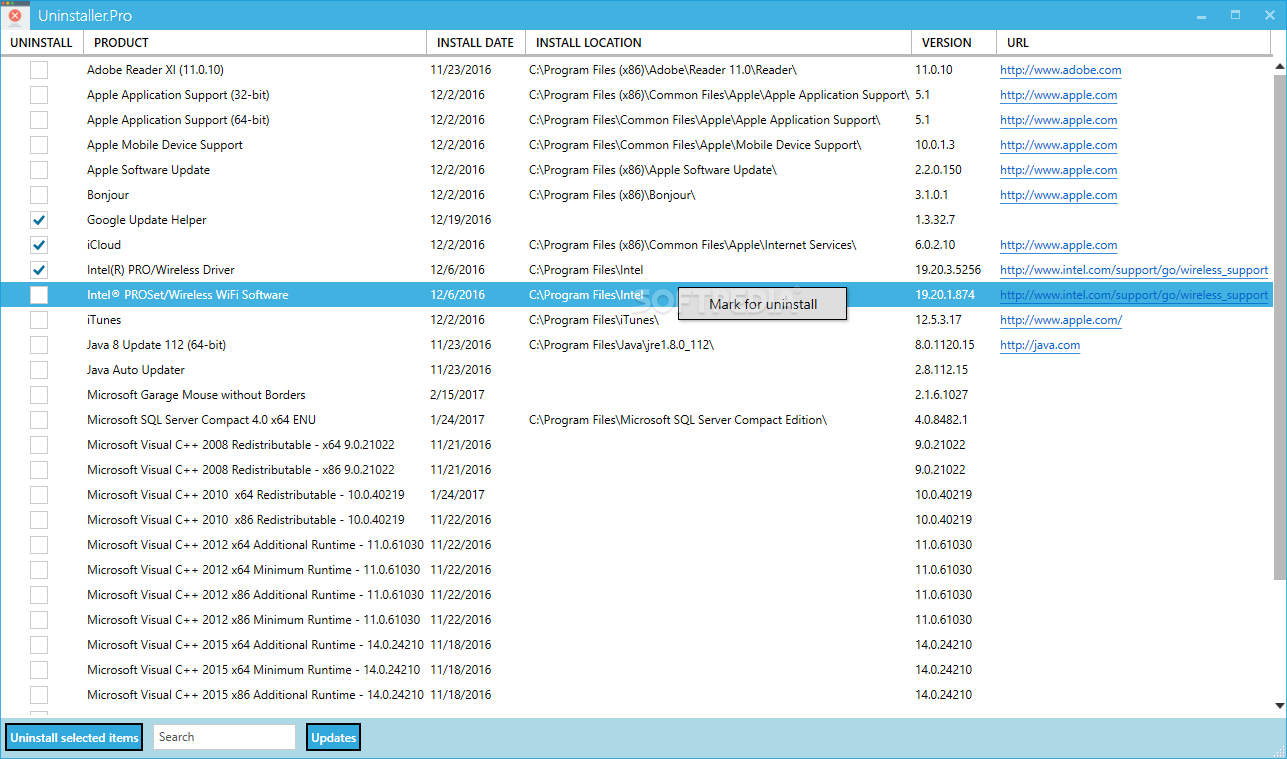This screenshot has width=1287, height=759.
Task: Select the Bonjour checkbox
Action: click(39, 195)
